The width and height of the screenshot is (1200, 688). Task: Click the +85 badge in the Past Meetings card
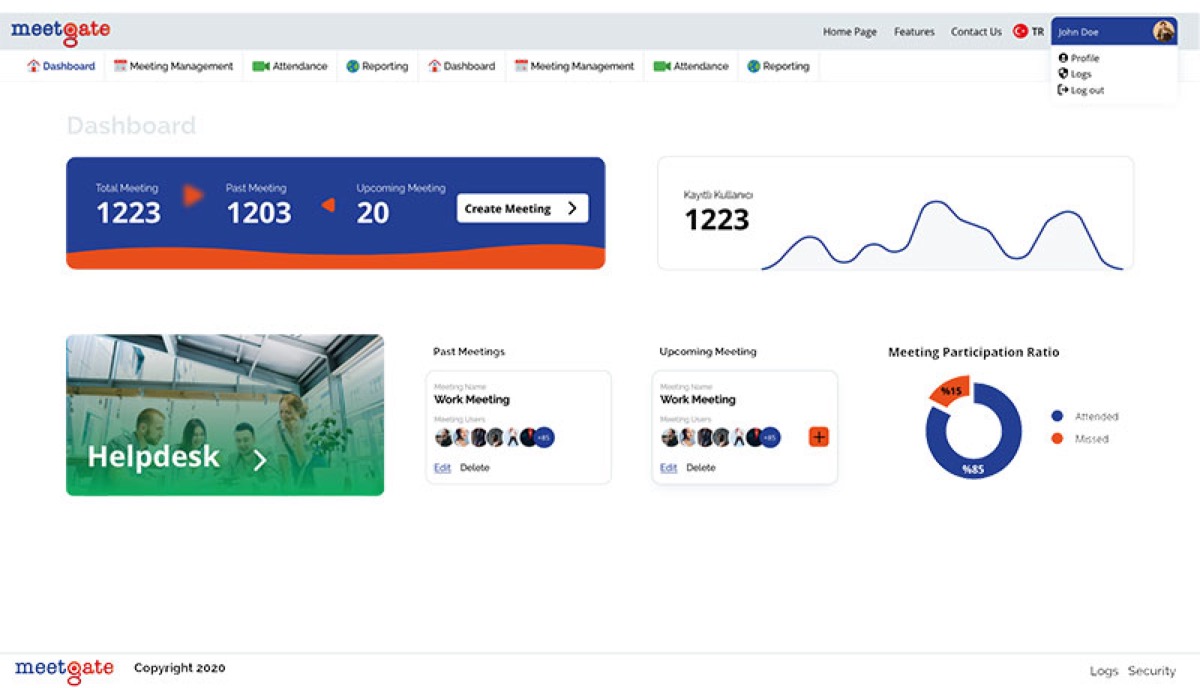(544, 437)
